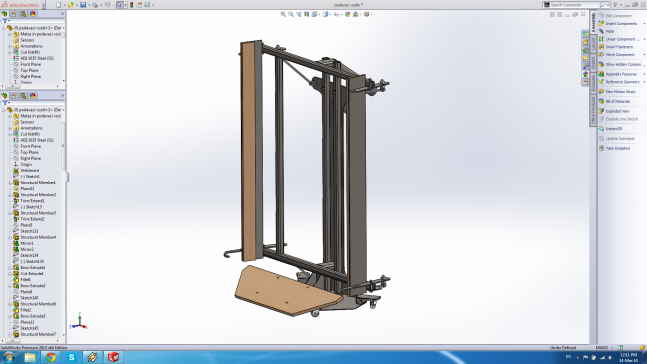The height and width of the screenshot is (364, 647).
Task: Click the Edit Appearance colored sphere icon
Action: pos(347,14)
